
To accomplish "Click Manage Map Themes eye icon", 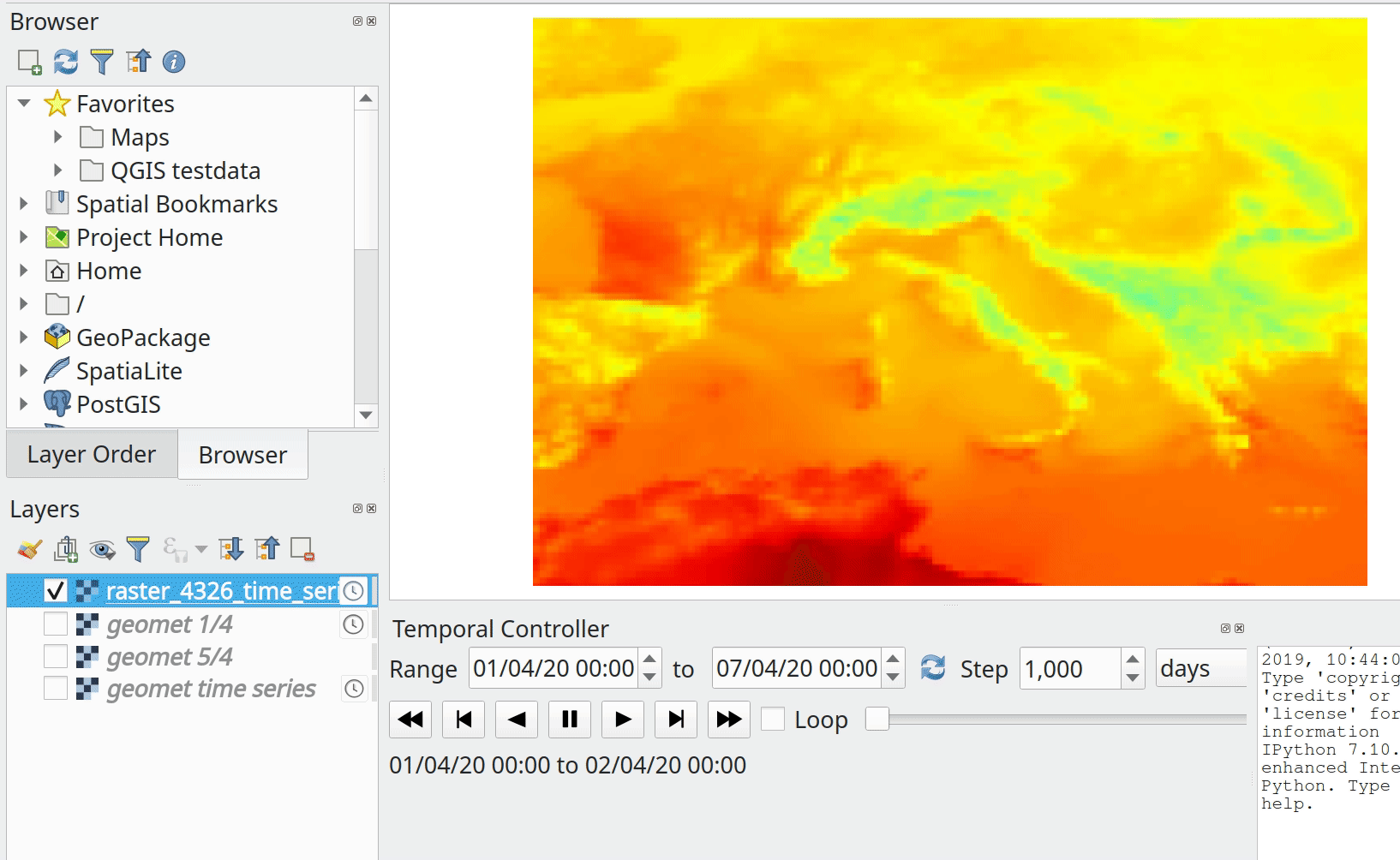I will coord(102,549).
